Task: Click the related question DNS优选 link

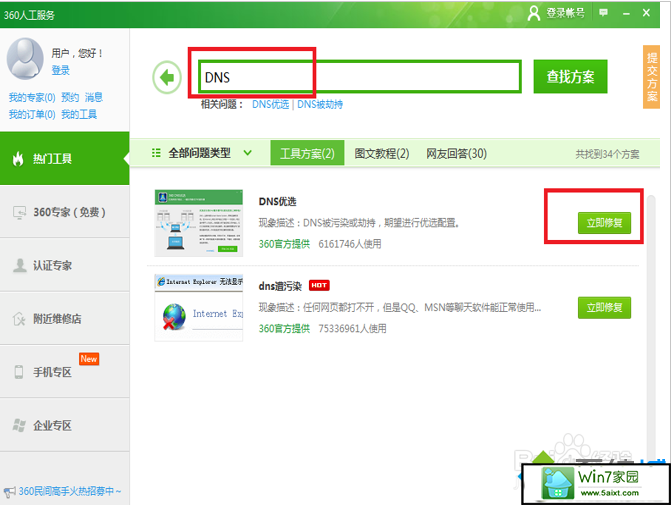Action: (x=270, y=104)
